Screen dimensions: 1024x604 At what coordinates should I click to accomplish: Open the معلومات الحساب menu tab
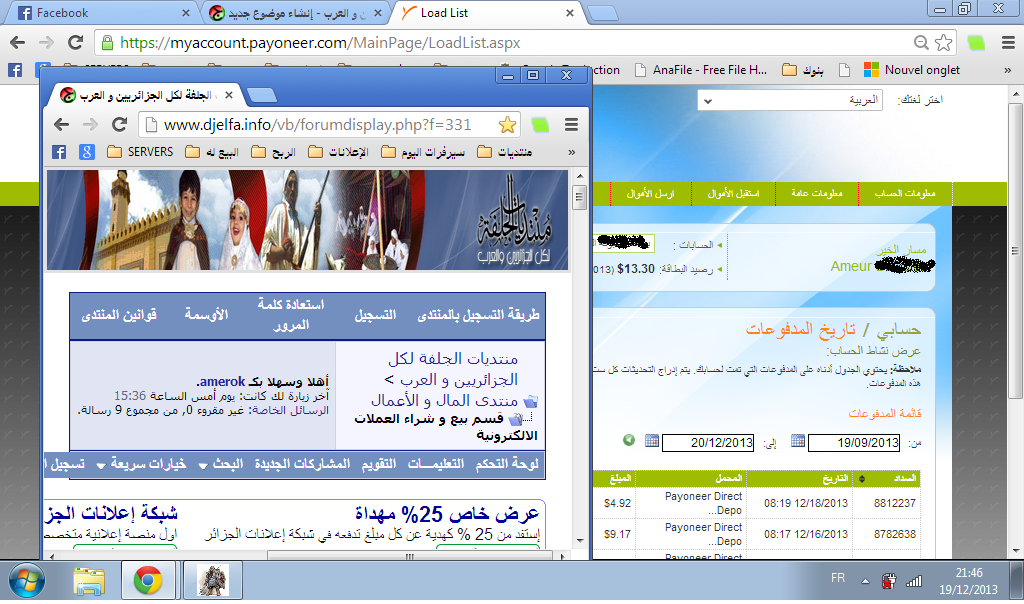[904, 194]
